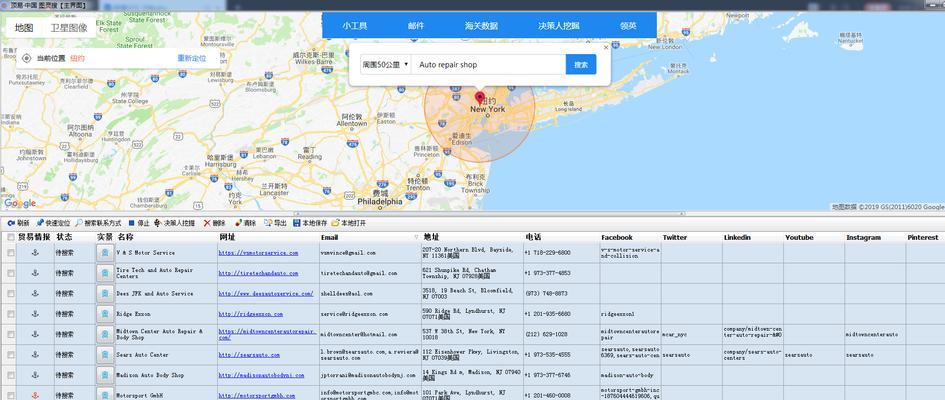Check the box for Midtown Center Auto Repair
945x400 pixels.
pyautogui.click(x=10, y=334)
